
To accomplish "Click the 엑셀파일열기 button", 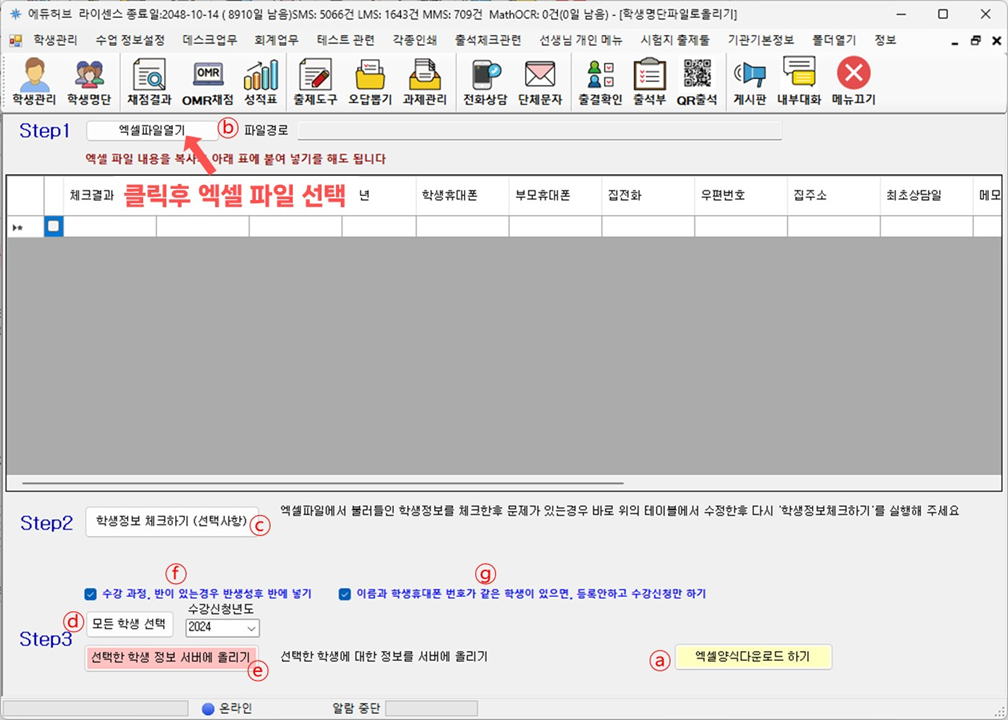I will coord(151,131).
